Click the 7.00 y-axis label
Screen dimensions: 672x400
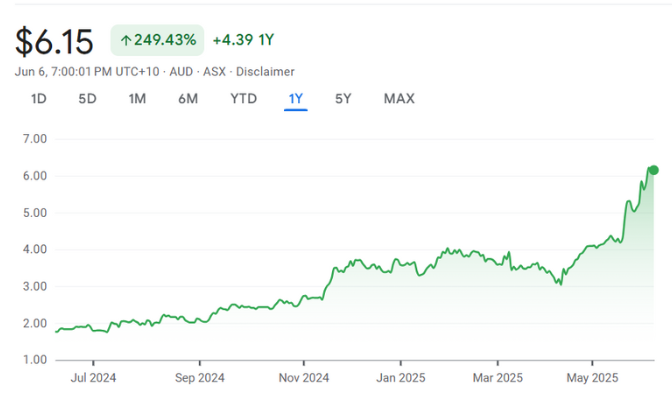35,139
